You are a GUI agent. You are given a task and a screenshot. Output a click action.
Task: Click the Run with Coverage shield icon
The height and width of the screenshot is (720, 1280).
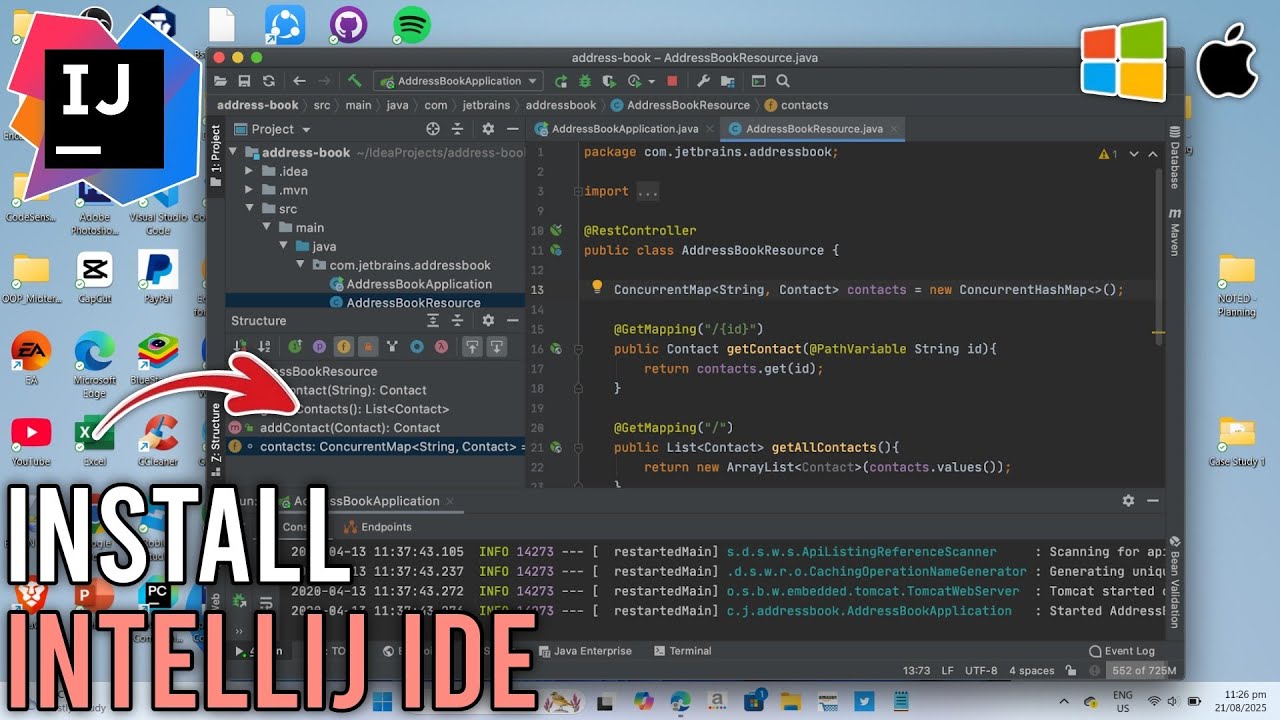coord(609,81)
